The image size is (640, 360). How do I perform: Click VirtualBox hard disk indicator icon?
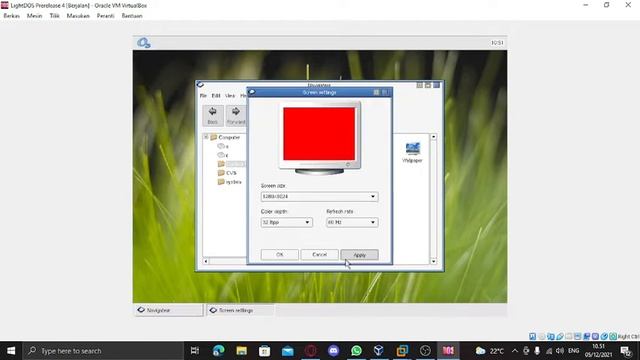[x=533, y=336]
